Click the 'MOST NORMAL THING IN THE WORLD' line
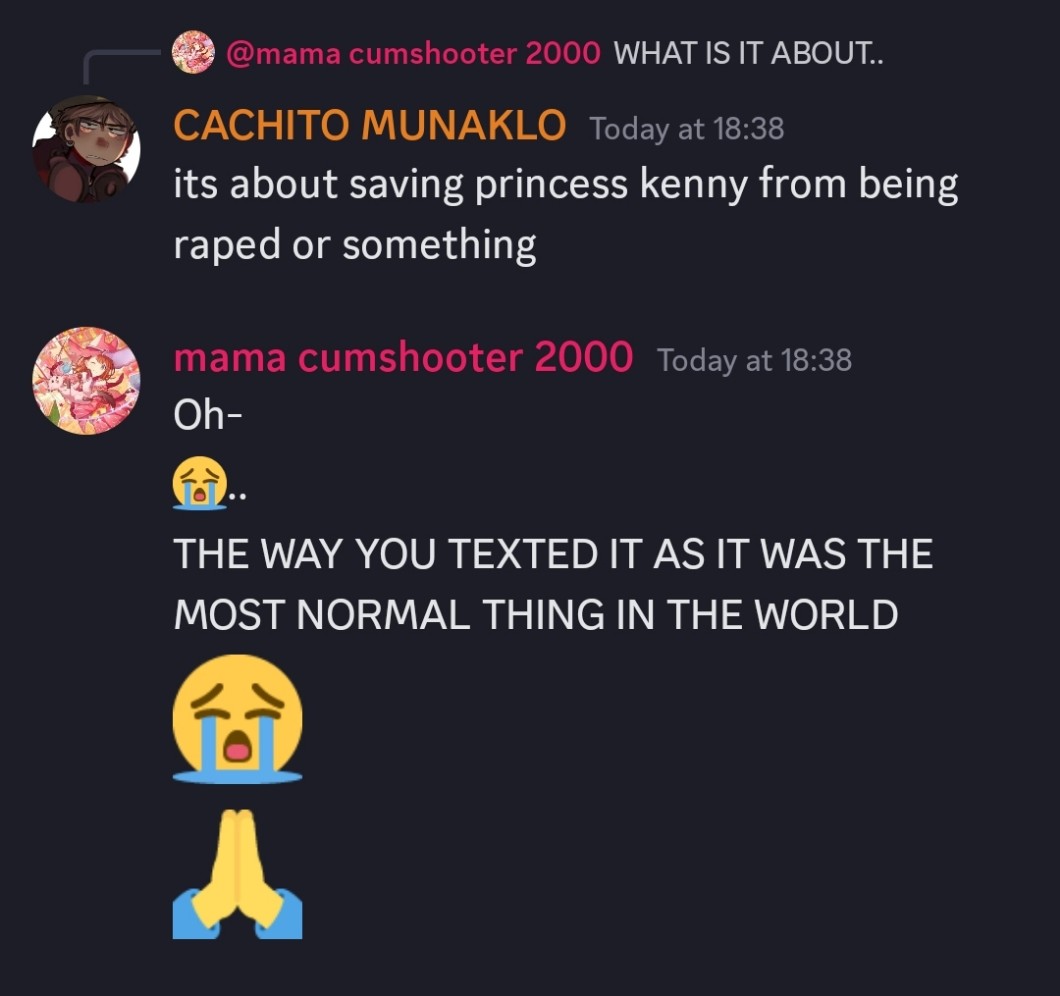 tap(535, 614)
